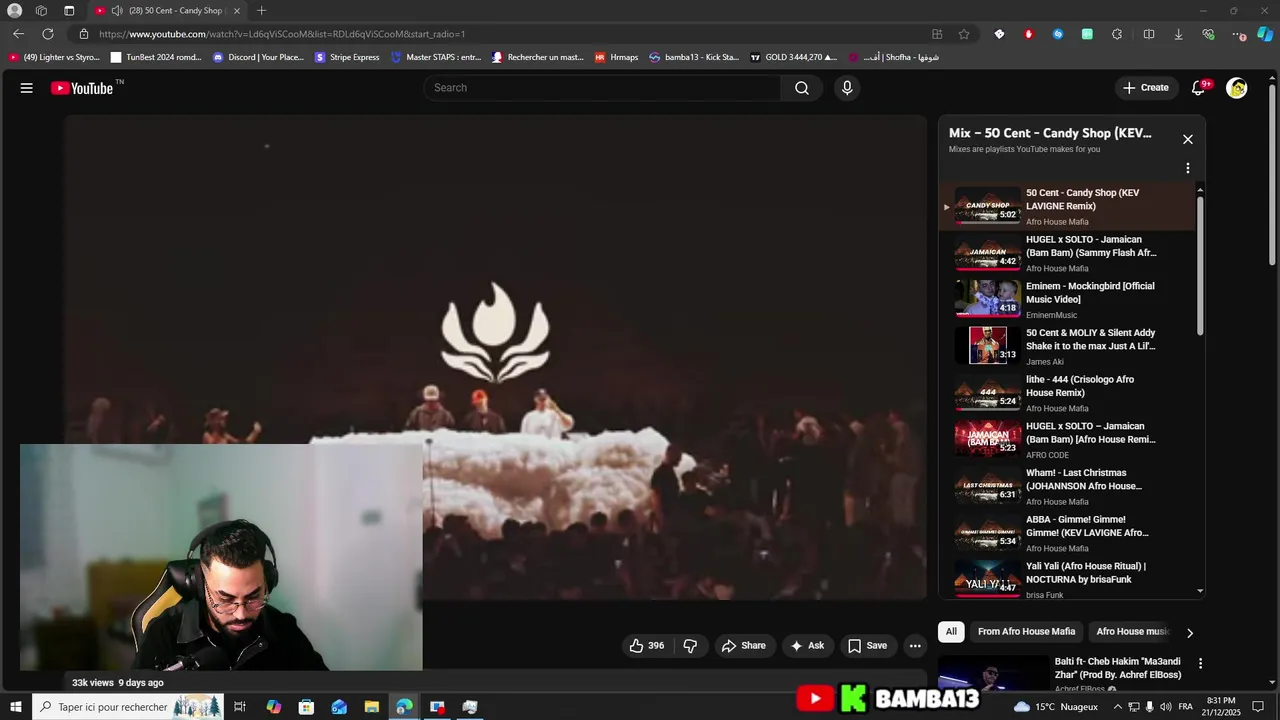1280x720 pixels.
Task: Open Stripe Express bookmark
Action: click(x=347, y=57)
